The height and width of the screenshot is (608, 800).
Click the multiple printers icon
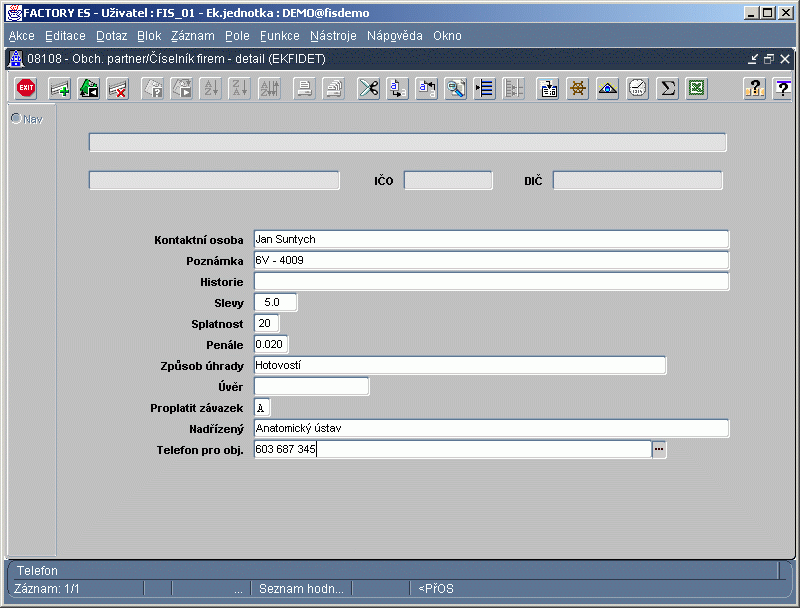tap(334, 89)
